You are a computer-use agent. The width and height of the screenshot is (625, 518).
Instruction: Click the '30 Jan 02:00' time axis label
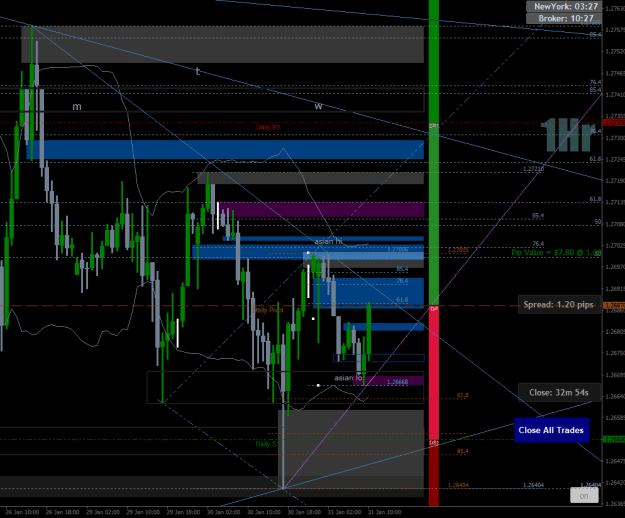pyautogui.click(x=223, y=512)
